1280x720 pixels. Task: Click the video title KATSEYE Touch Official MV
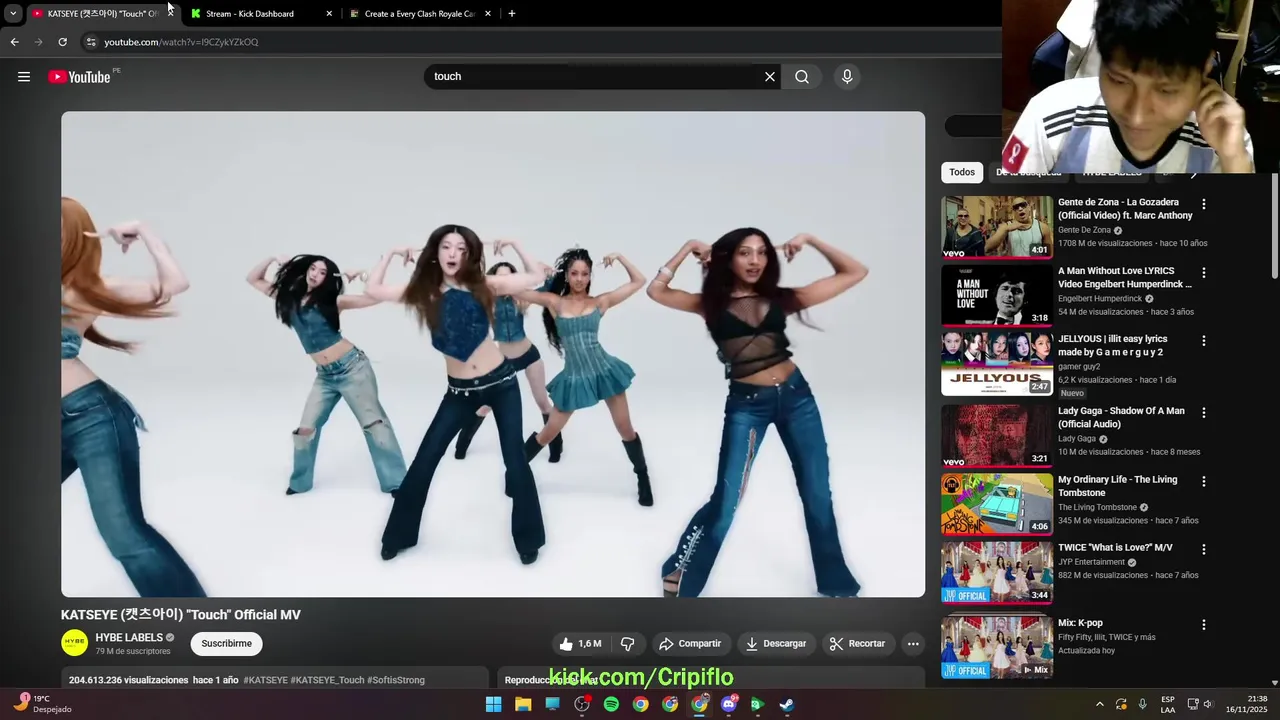(x=181, y=615)
